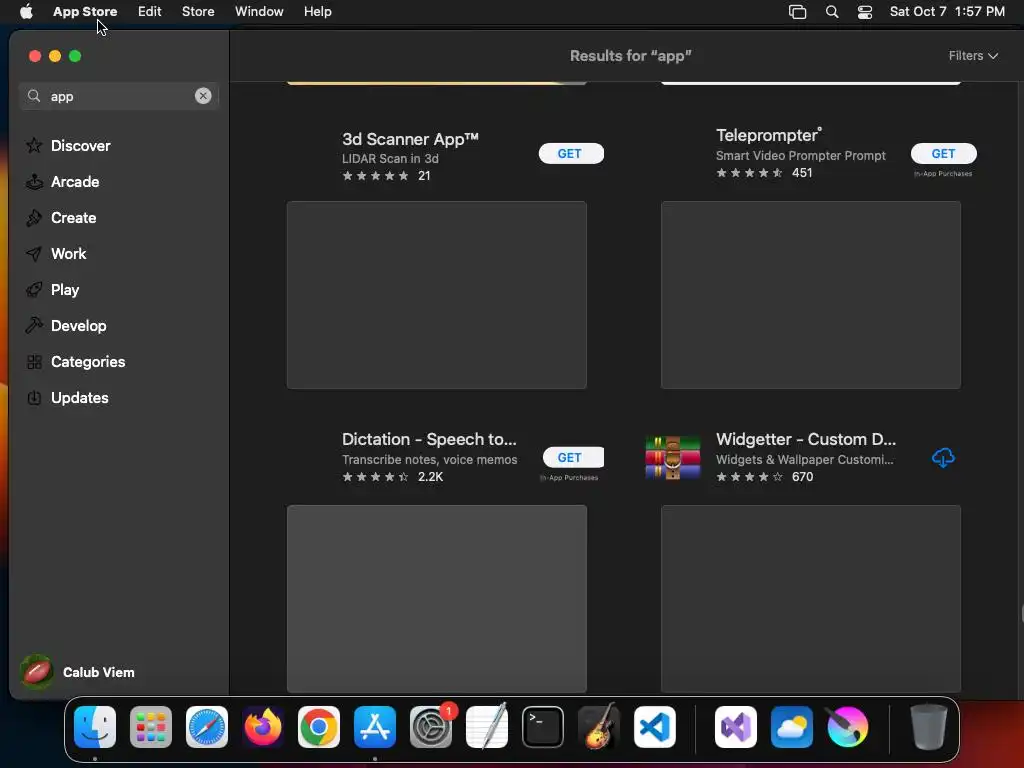Open the Store menu
The image size is (1024, 768).
(198, 12)
